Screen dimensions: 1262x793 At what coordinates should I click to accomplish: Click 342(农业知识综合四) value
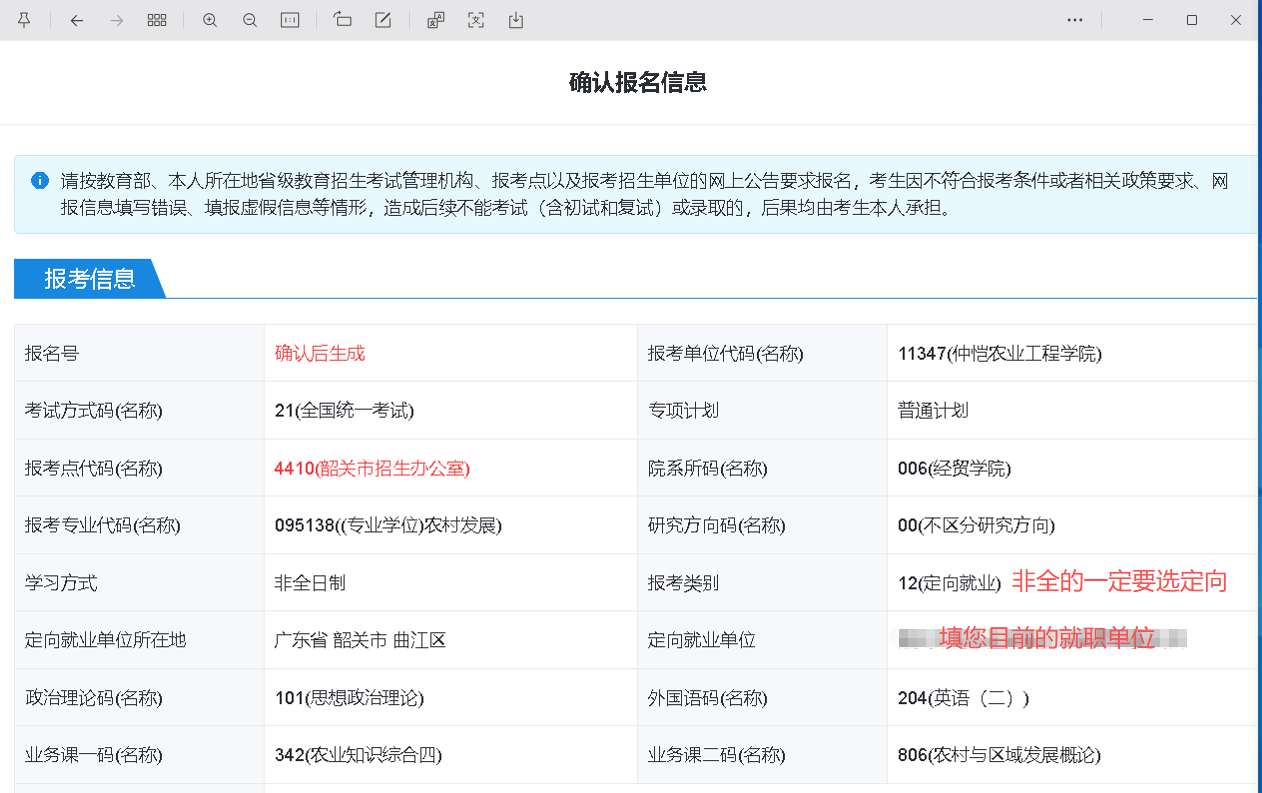358,755
